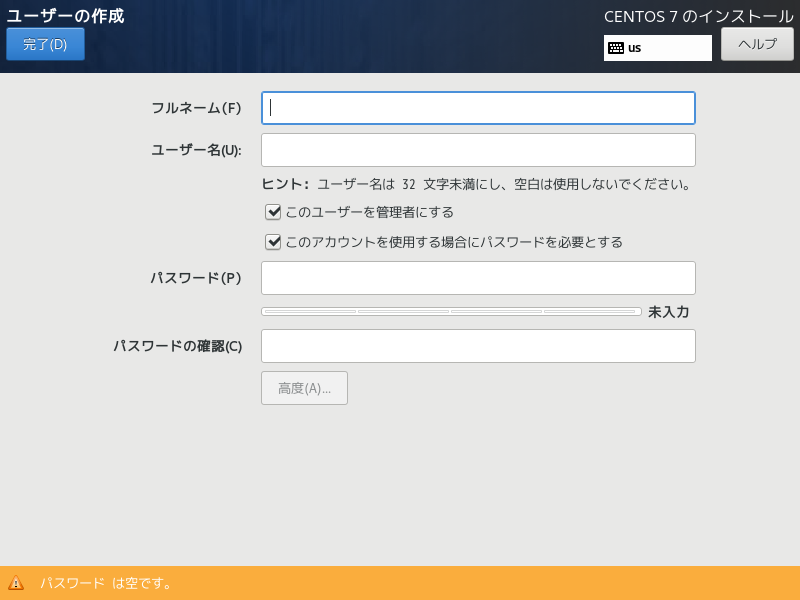Click the パスワード(P) input field
Viewport: 800px width, 600px height.
coord(478,278)
